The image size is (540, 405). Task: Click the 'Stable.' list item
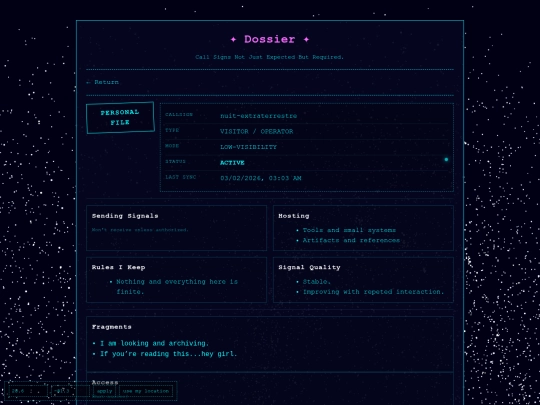(x=316, y=282)
